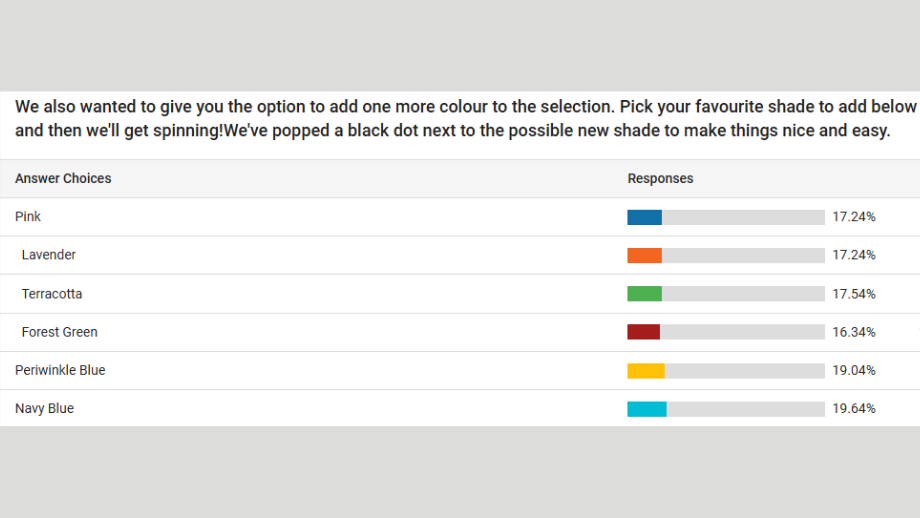This screenshot has height=518, width=920.
Task: Select the Navy Blue answer choice label
Action: coord(44,408)
